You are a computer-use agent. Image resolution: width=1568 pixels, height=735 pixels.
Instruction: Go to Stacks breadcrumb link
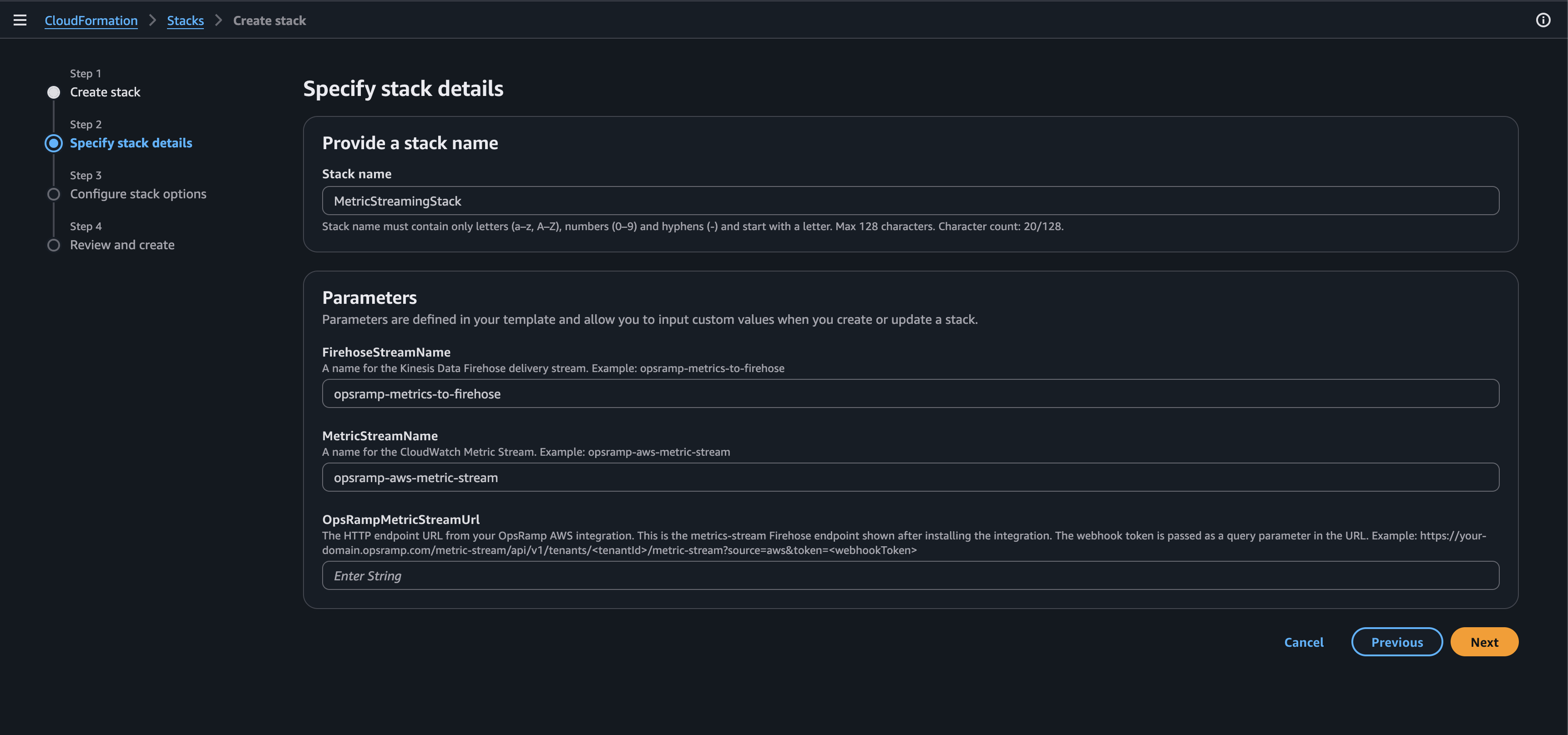coord(186,20)
